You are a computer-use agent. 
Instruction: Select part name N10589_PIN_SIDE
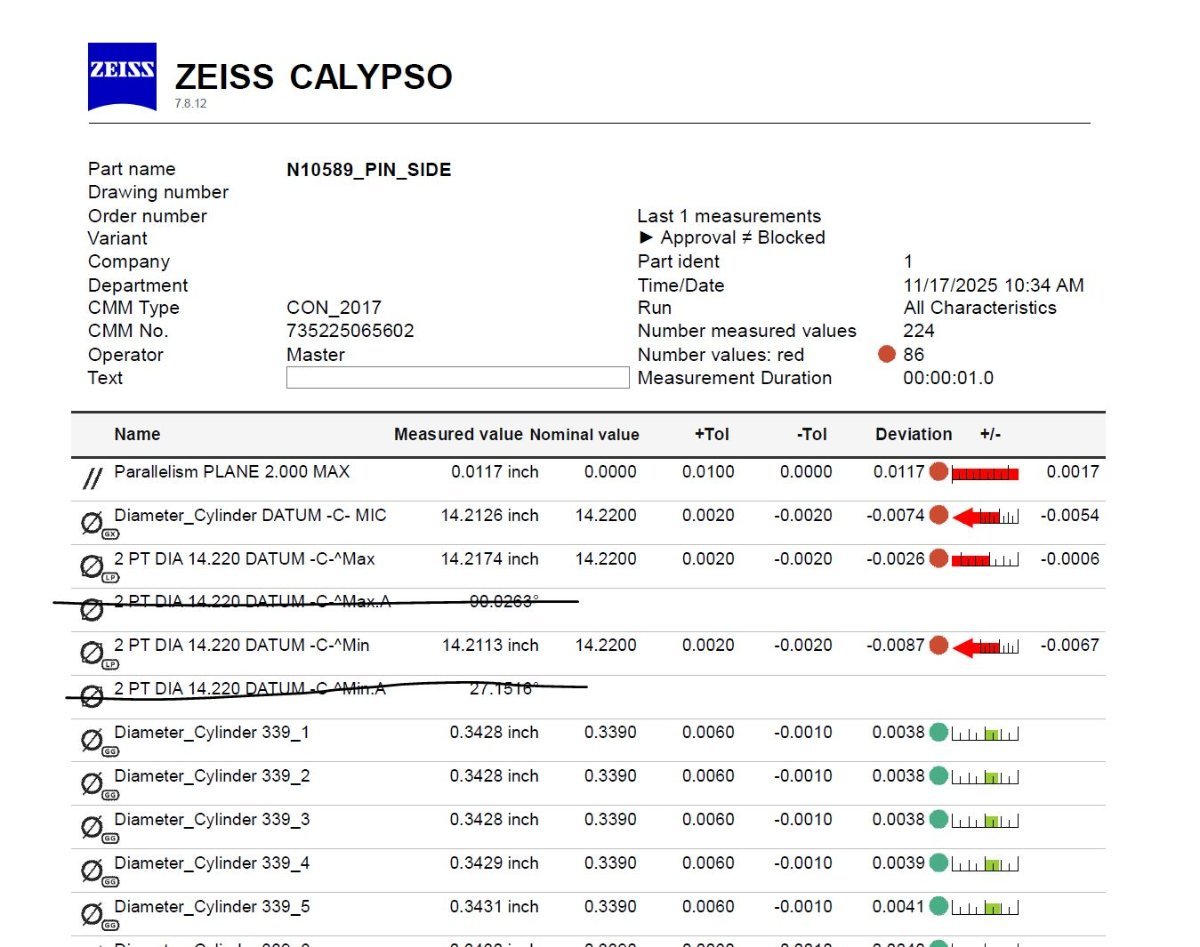(369, 170)
